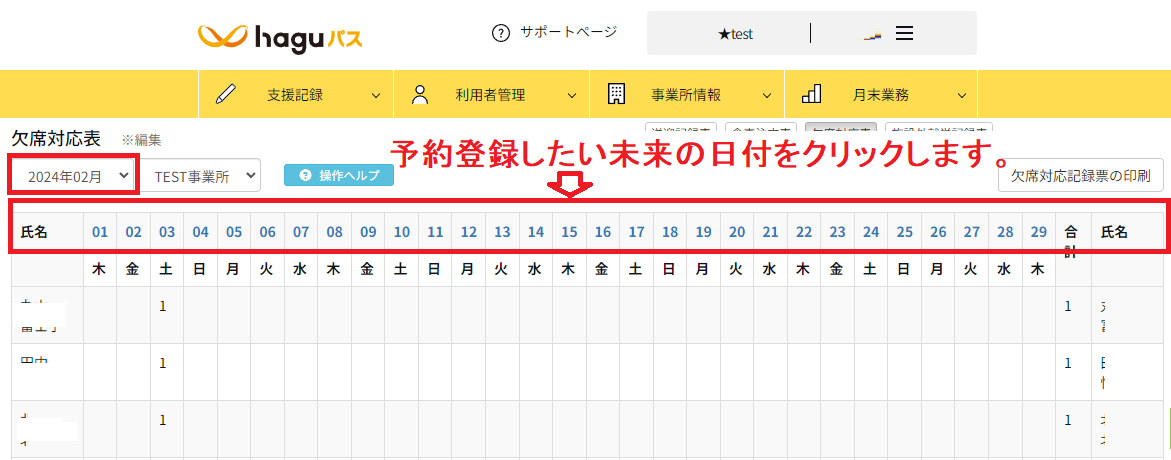Open the 事業所情報 menu
Viewport: 1171px width, 460px height.
(686, 95)
